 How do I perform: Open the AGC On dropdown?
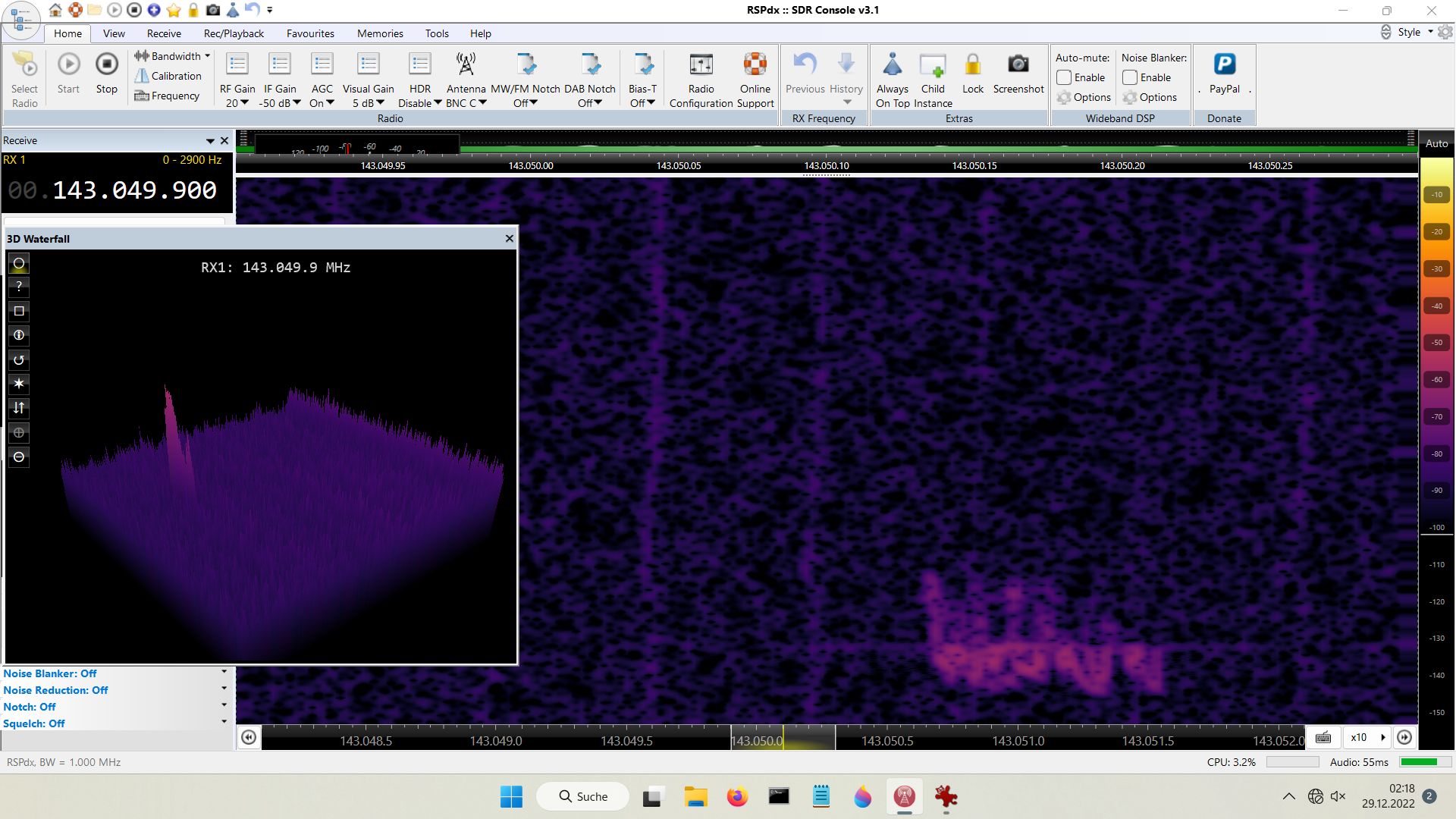(x=322, y=103)
